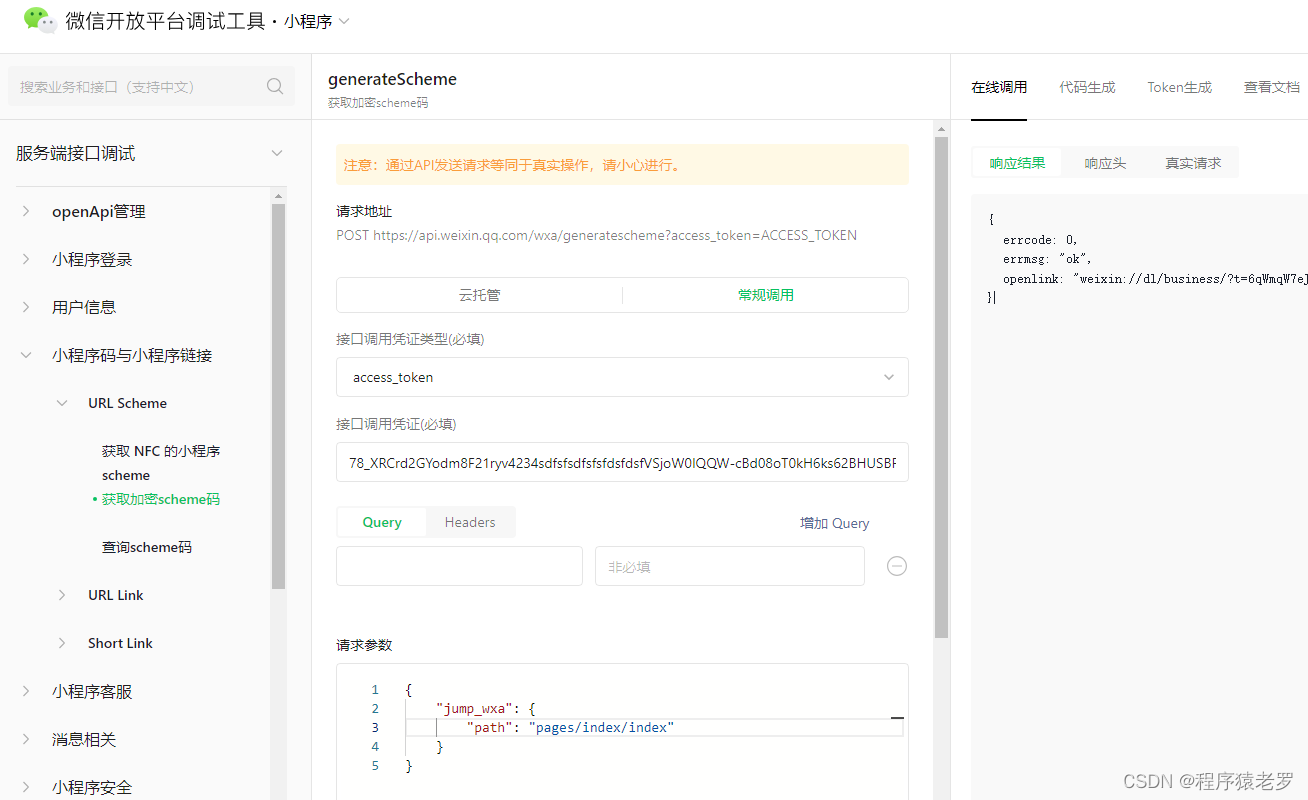
Task: Select 查询scheme码 in the sidebar
Action: click(145, 547)
